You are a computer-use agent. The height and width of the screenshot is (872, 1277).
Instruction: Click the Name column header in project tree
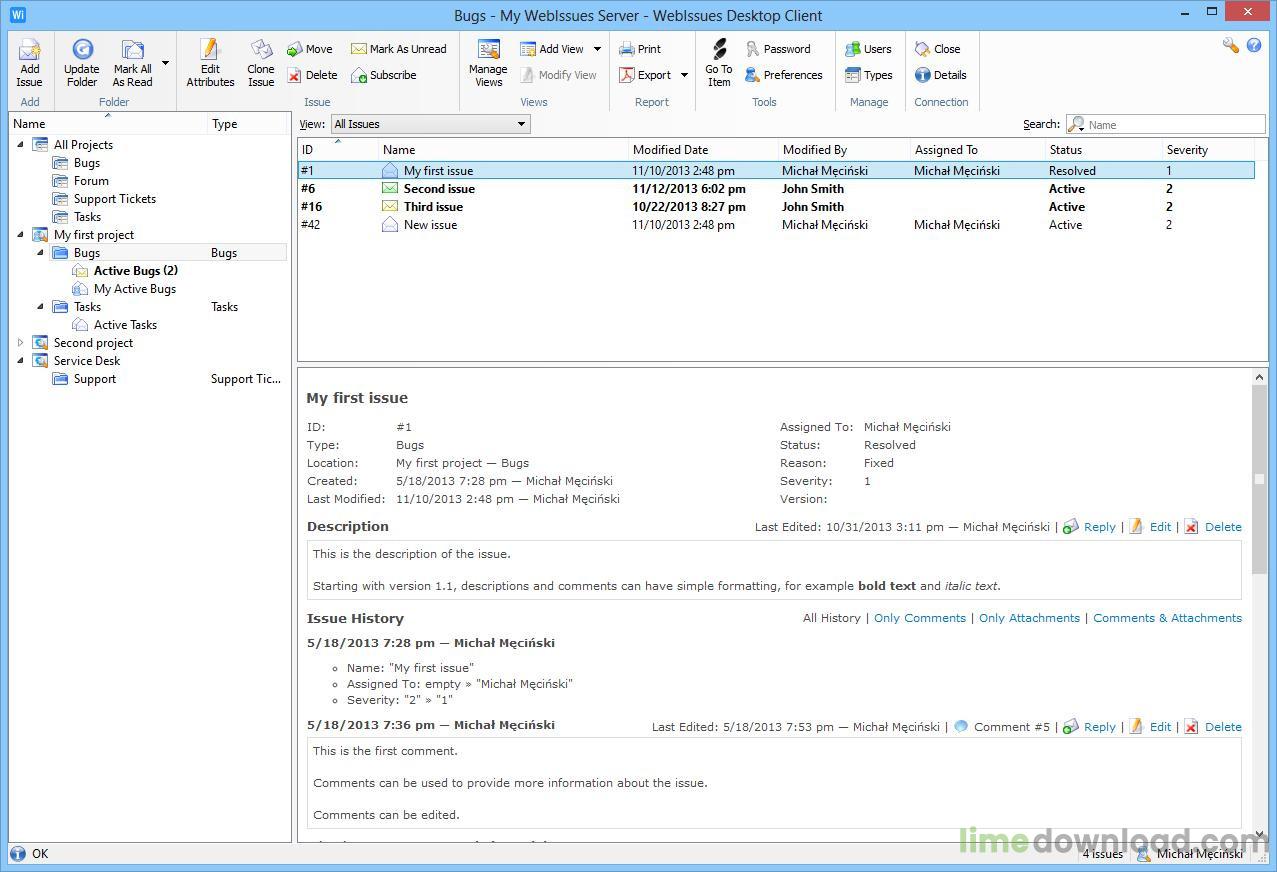pos(109,124)
